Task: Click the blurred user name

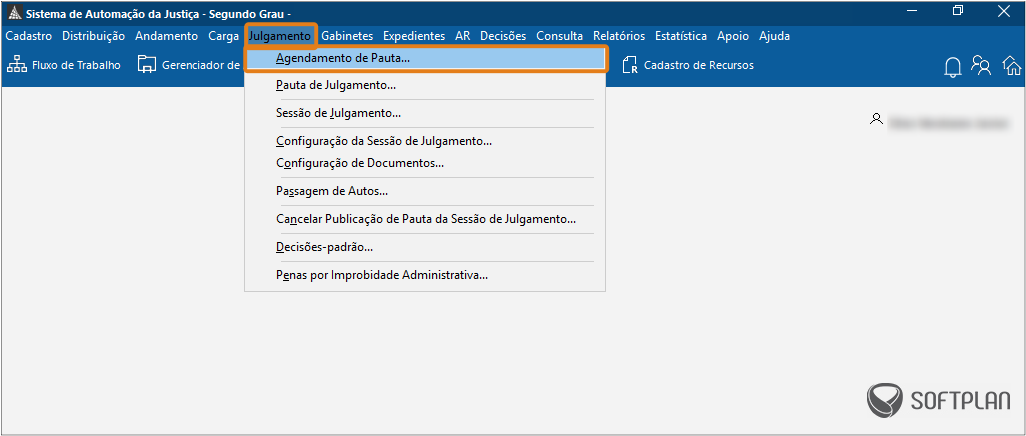Action: 949,122
